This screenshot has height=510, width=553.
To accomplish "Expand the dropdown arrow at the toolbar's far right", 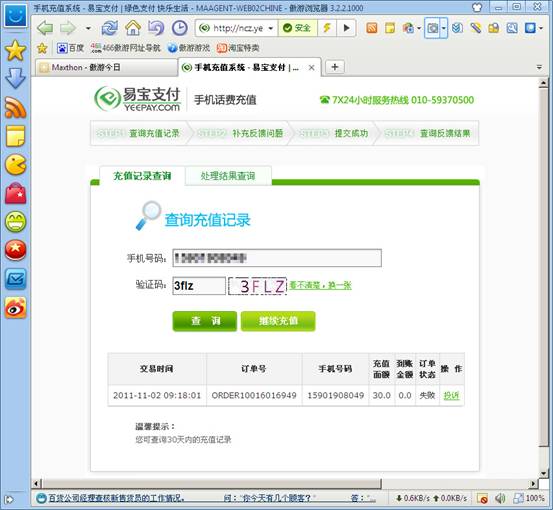I will (x=541, y=28).
